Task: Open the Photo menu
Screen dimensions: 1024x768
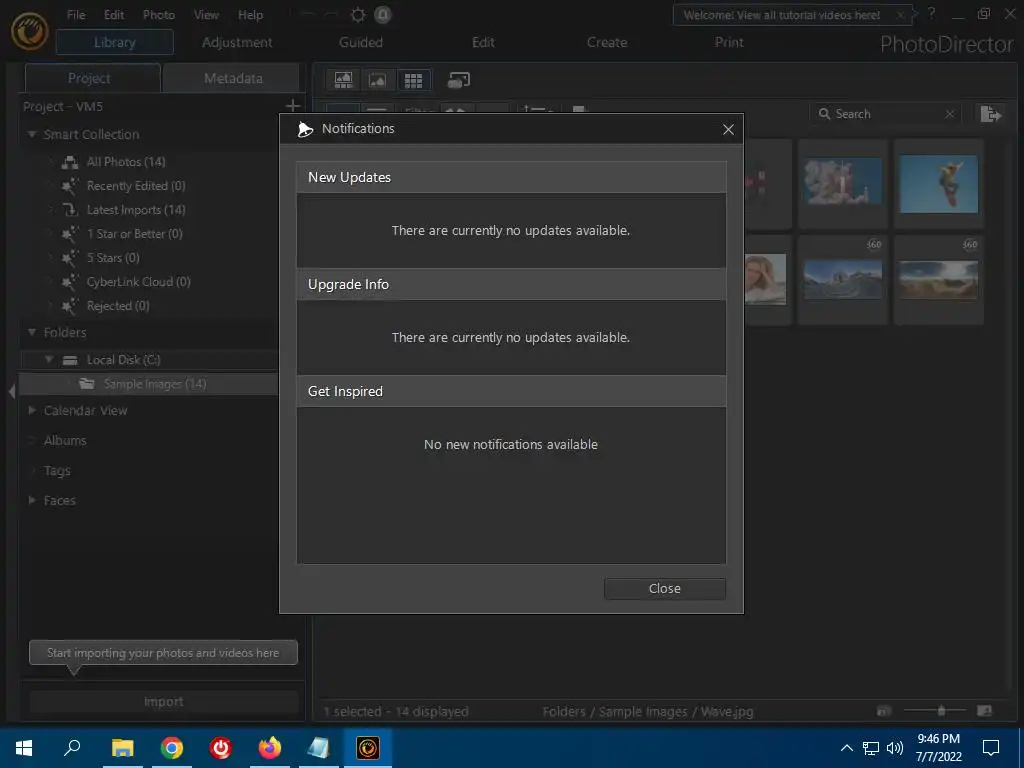Action: tap(159, 14)
